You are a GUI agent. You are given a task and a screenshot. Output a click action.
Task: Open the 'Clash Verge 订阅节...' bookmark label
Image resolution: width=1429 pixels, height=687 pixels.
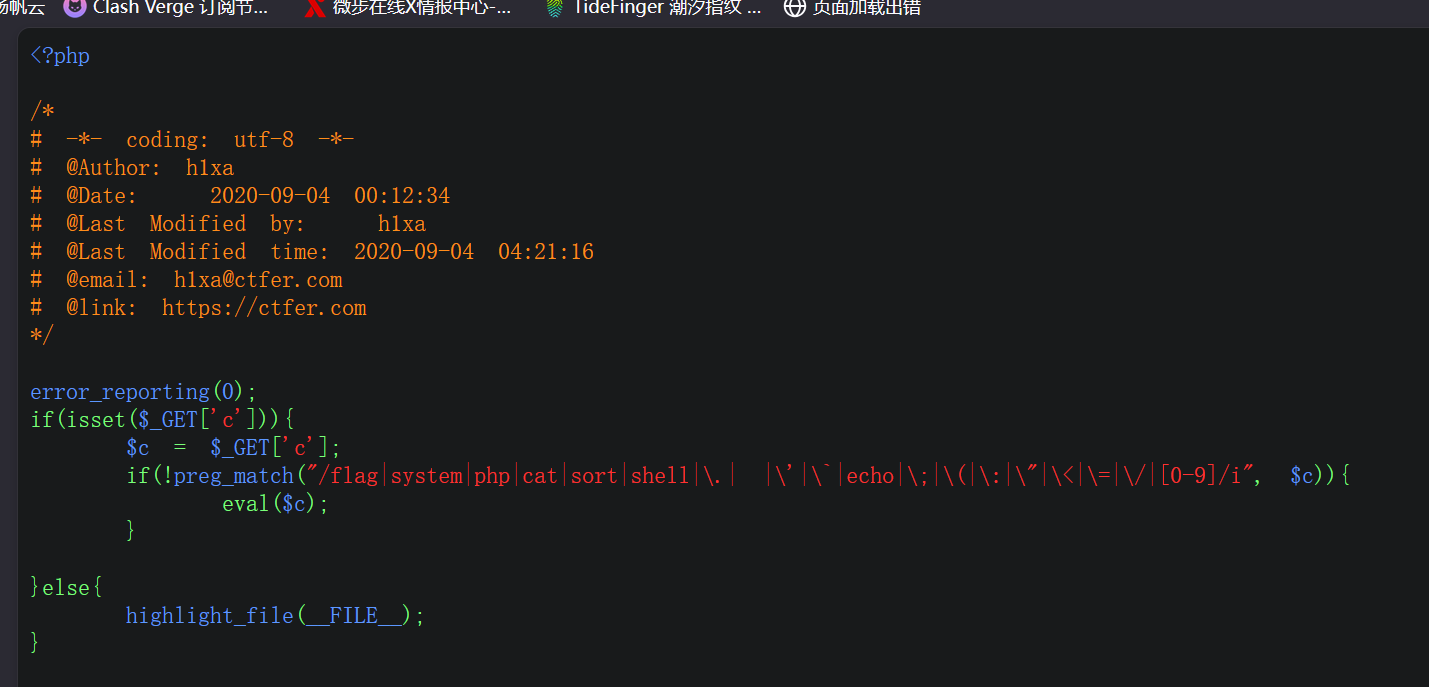180,8
